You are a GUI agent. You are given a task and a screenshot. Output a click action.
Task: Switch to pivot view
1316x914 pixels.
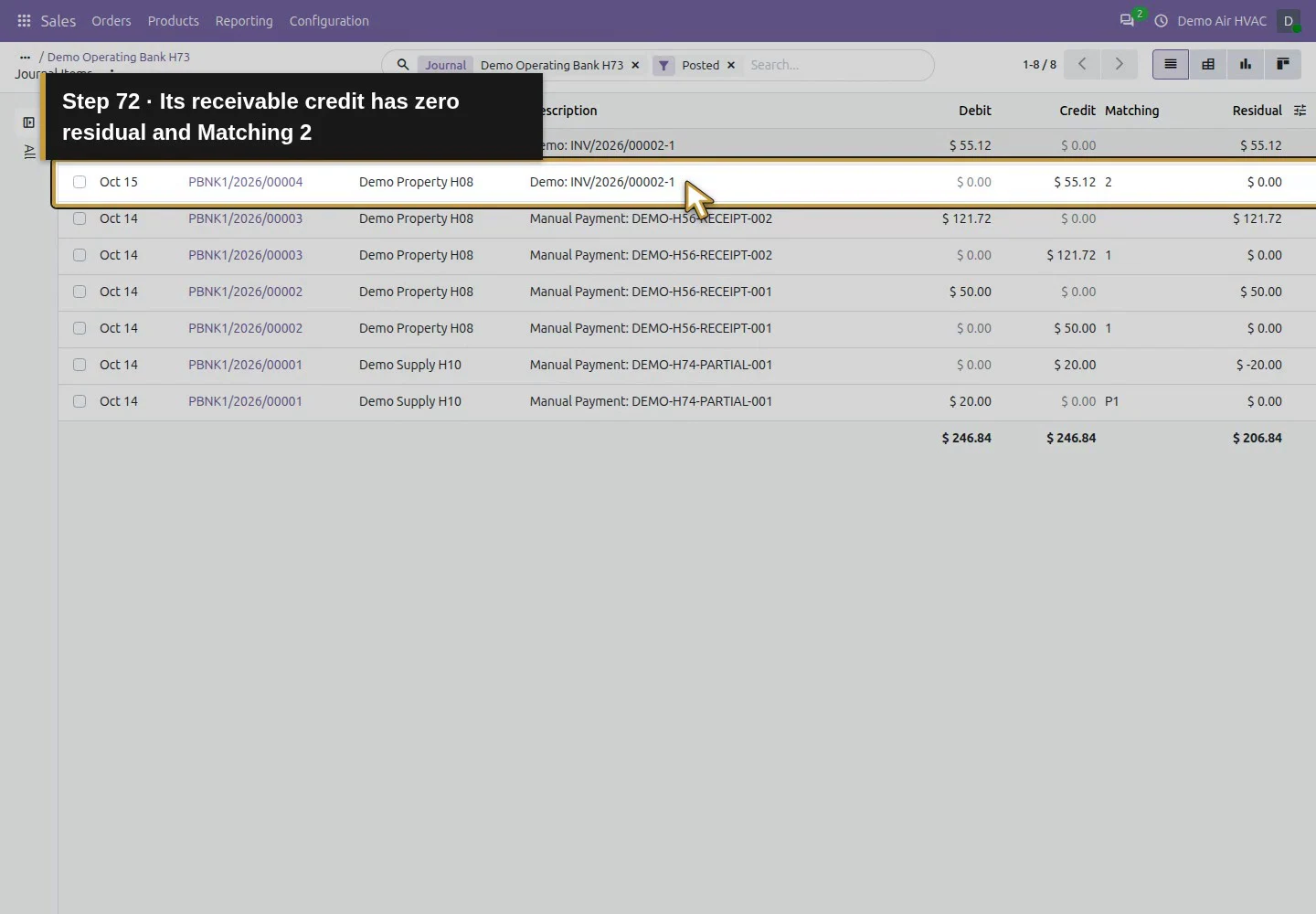point(1208,64)
